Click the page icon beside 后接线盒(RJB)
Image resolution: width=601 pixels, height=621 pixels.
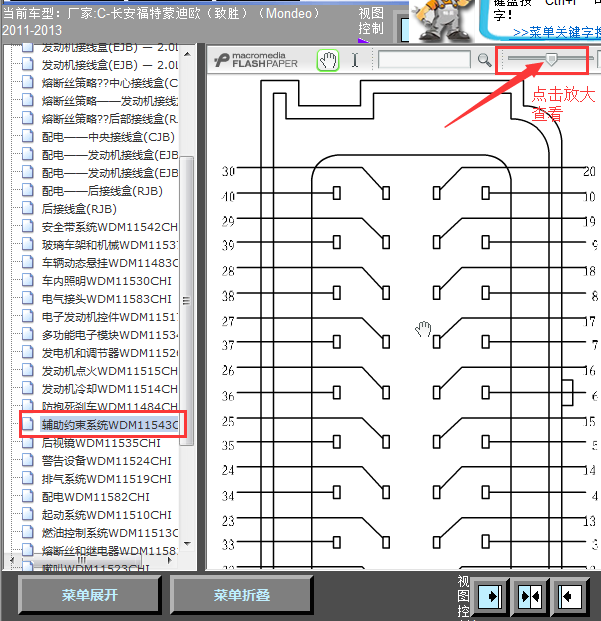point(28,208)
